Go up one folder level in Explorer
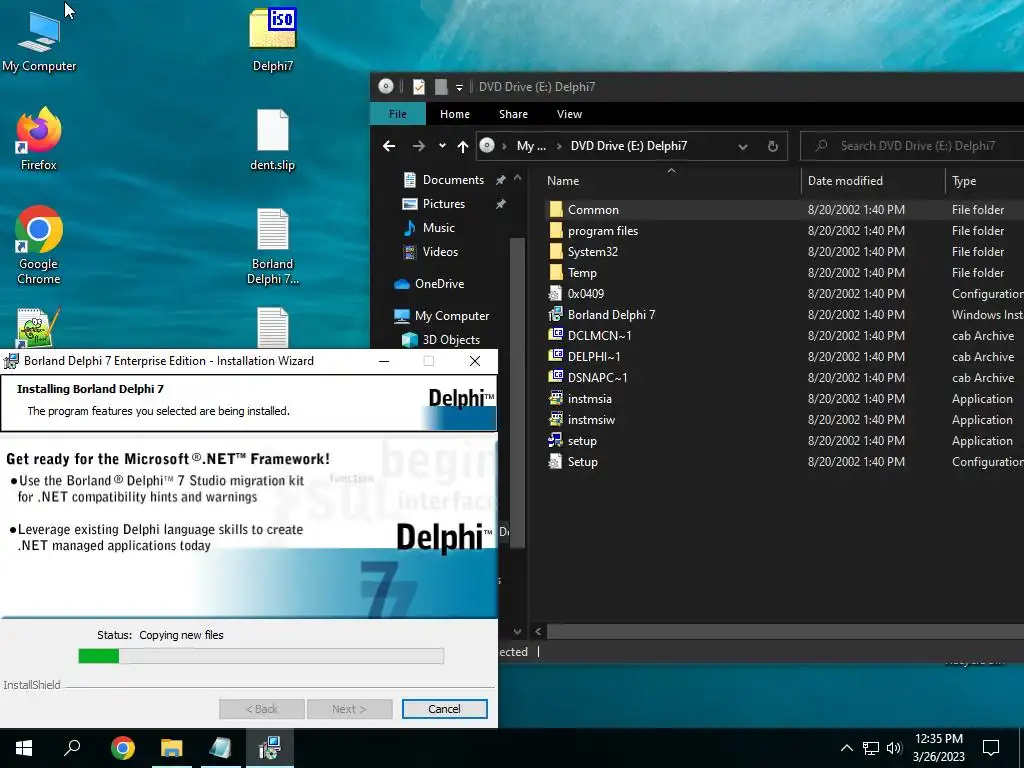 pos(462,146)
